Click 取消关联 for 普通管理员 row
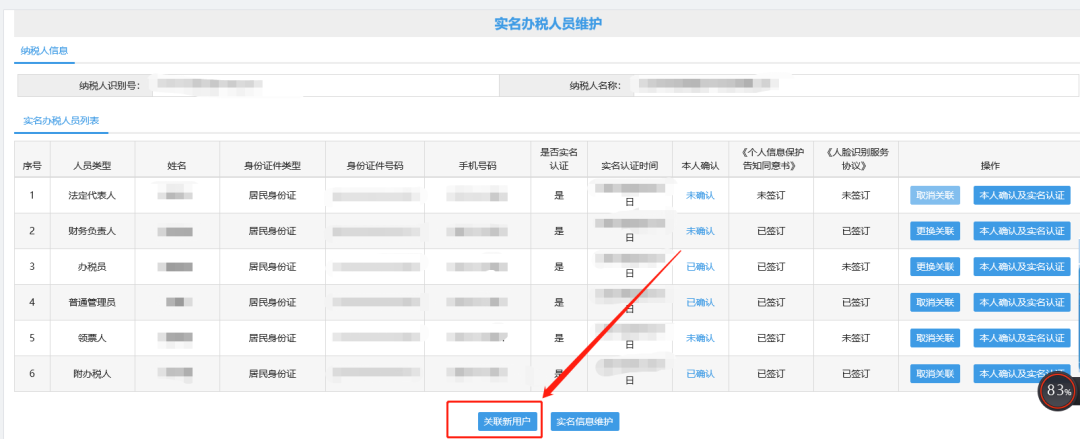The height and width of the screenshot is (439, 1080). 935,303
